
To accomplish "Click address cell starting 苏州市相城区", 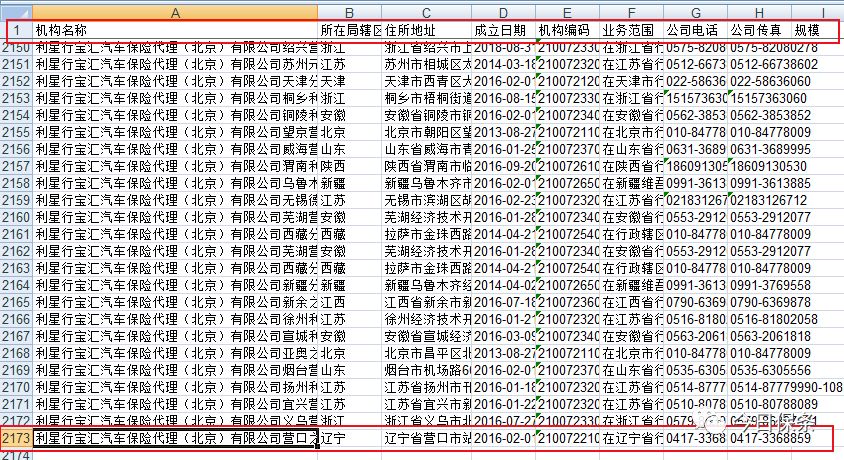I will click(x=426, y=65).
